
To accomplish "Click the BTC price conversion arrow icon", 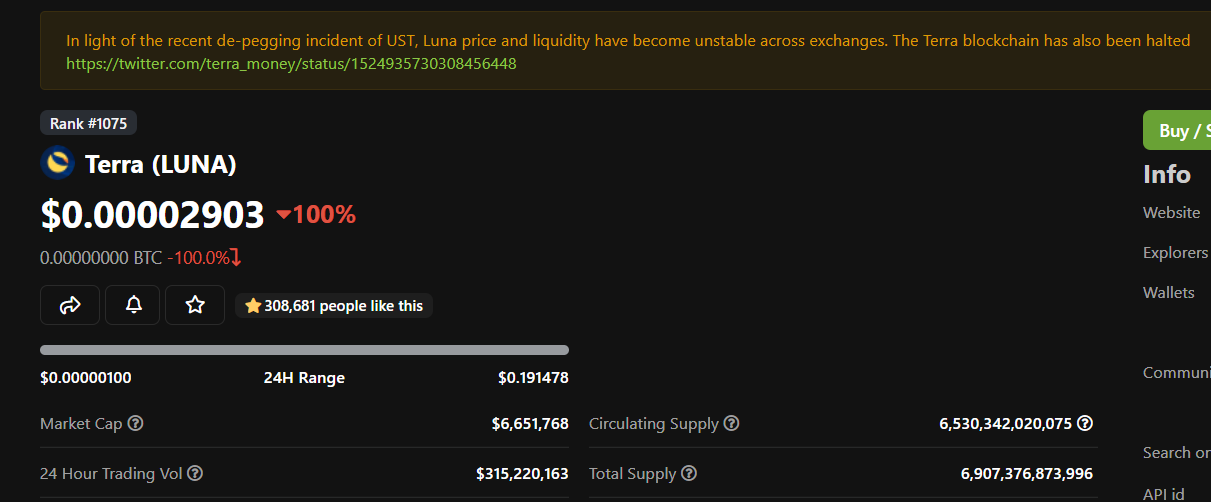I will click(x=236, y=257).
